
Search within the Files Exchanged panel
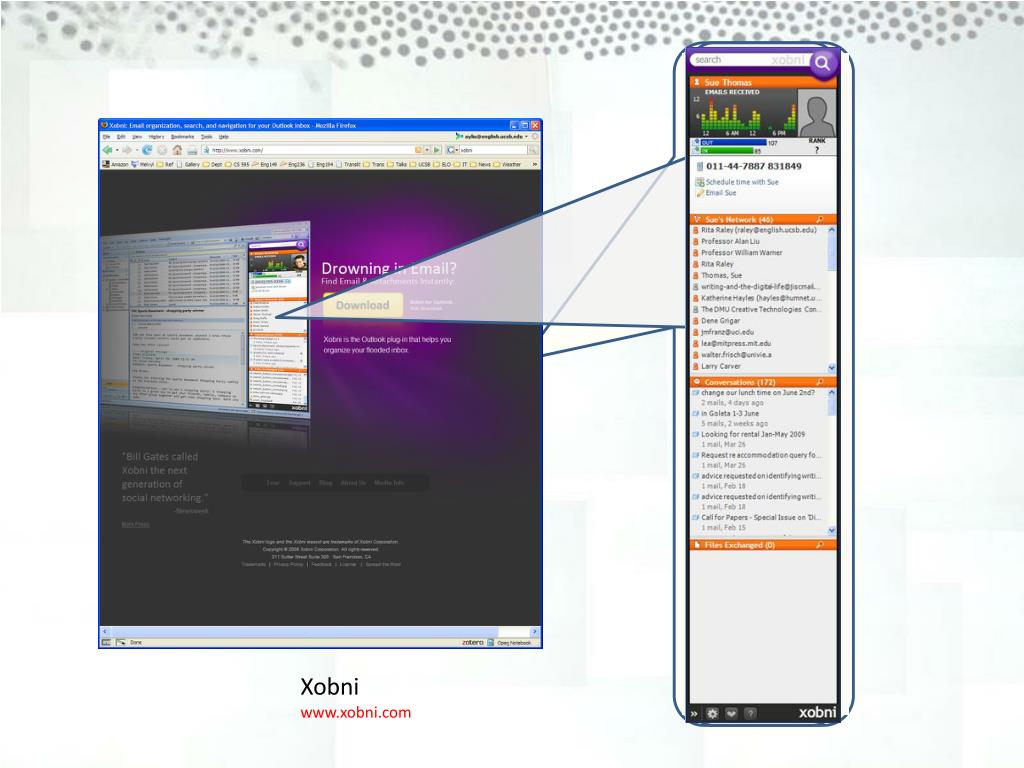point(820,545)
